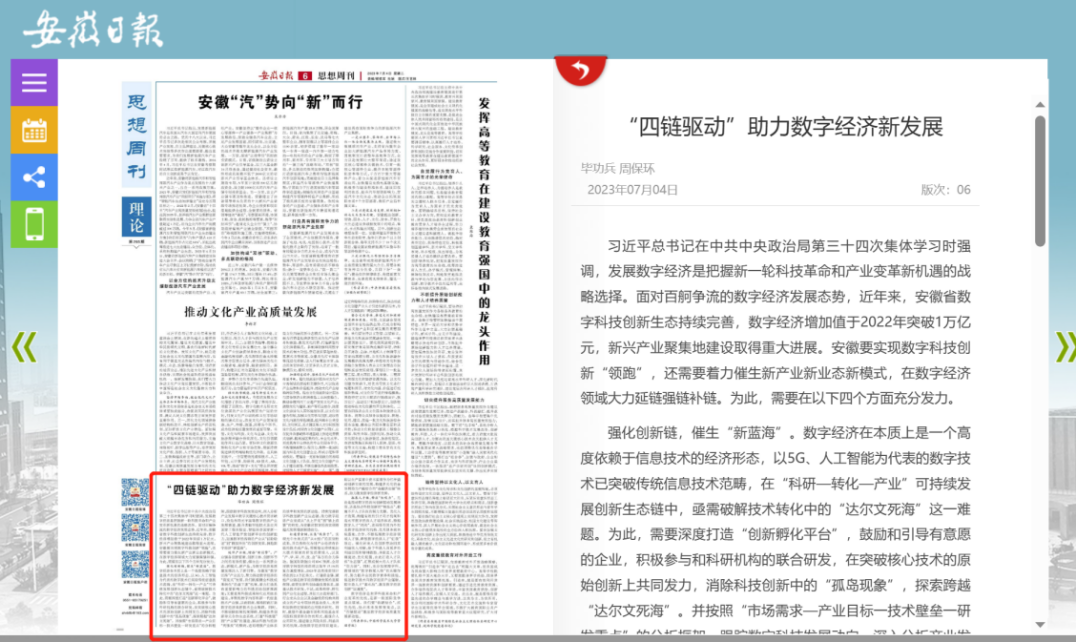Screen dimensions: 1076x642
Task: Open the hamburger menu in the sidebar
Action: pyautogui.click(x=34, y=82)
